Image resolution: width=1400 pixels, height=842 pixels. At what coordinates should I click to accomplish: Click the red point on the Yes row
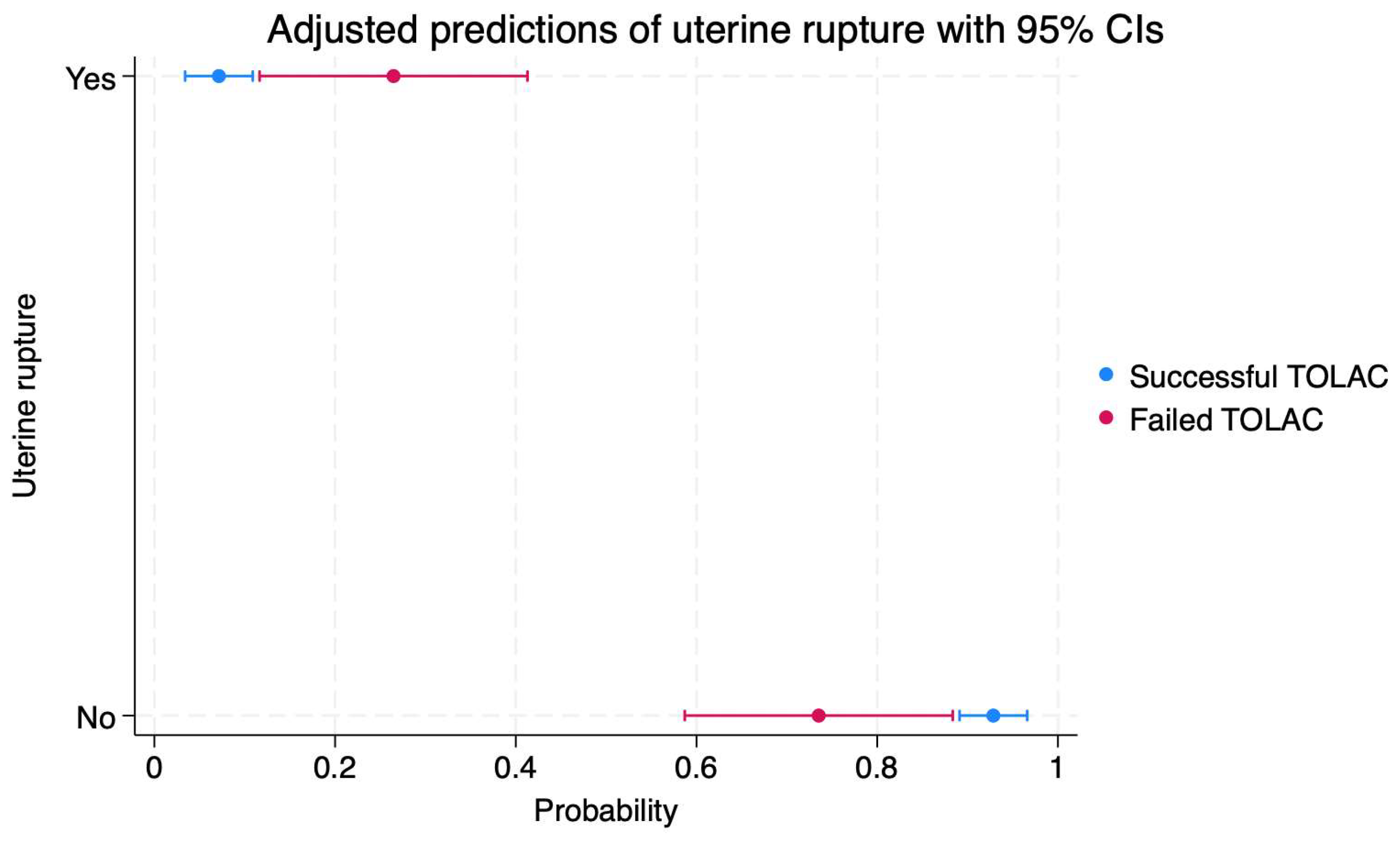[393, 76]
